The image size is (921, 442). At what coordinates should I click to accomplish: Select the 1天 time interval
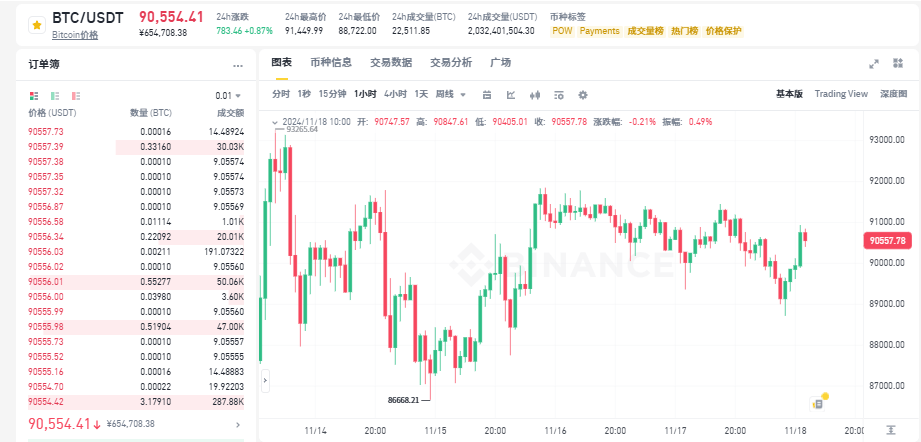click(421, 94)
